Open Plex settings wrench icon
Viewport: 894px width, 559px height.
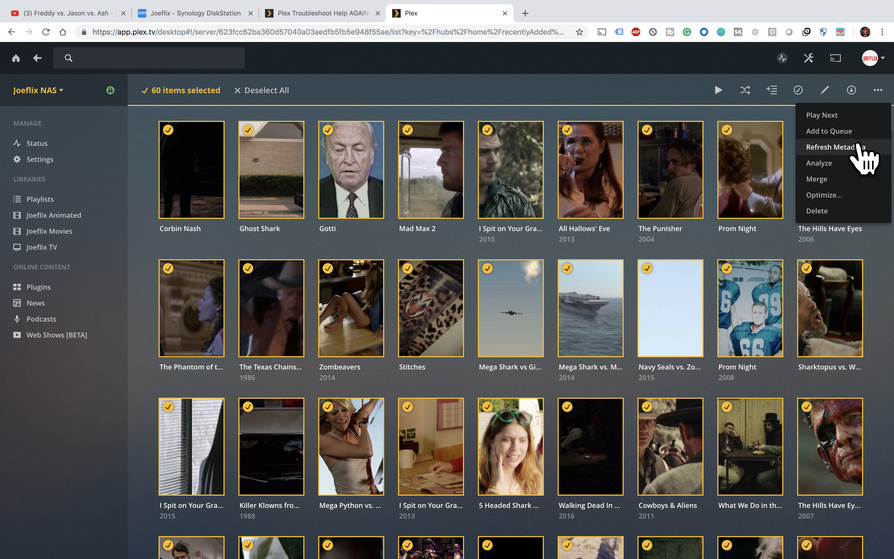(x=808, y=58)
